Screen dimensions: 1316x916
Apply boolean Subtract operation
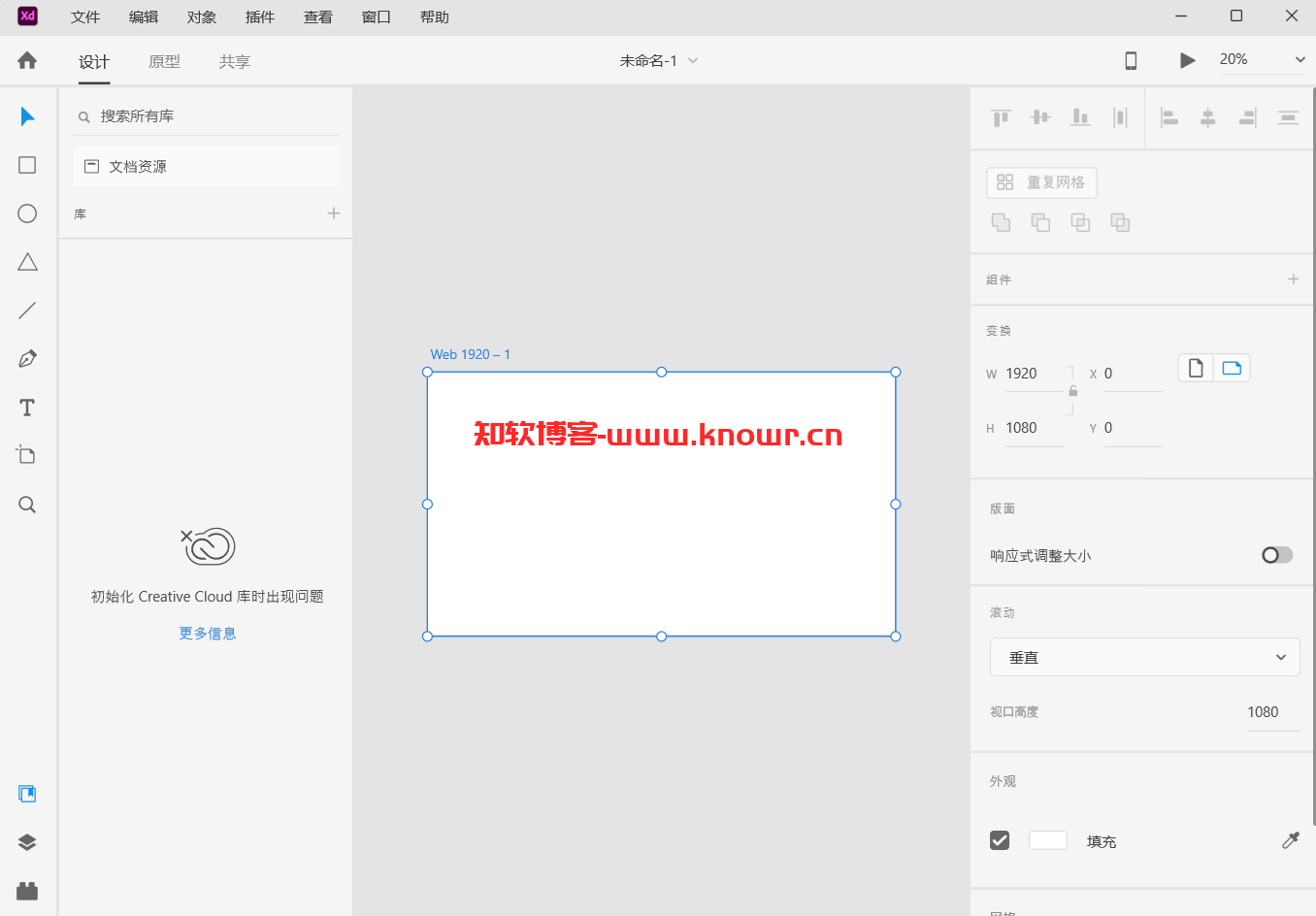[x=1040, y=222]
